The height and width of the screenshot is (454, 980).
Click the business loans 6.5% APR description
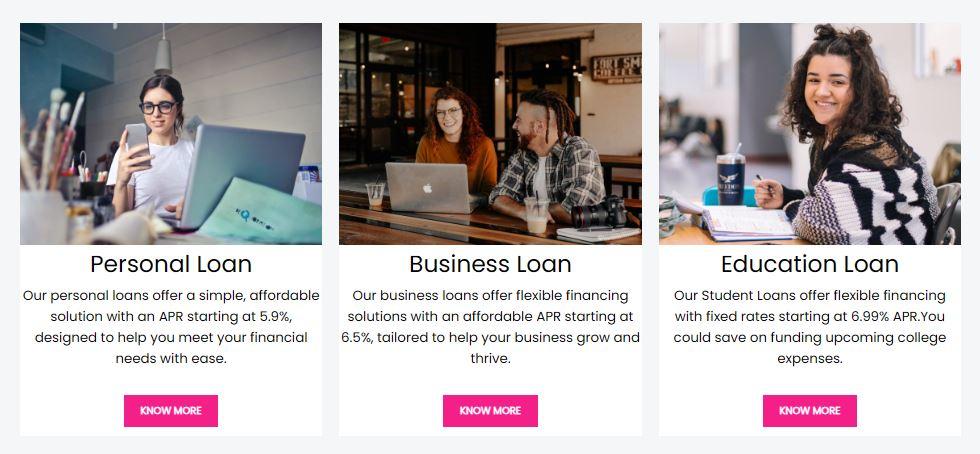[x=490, y=327]
